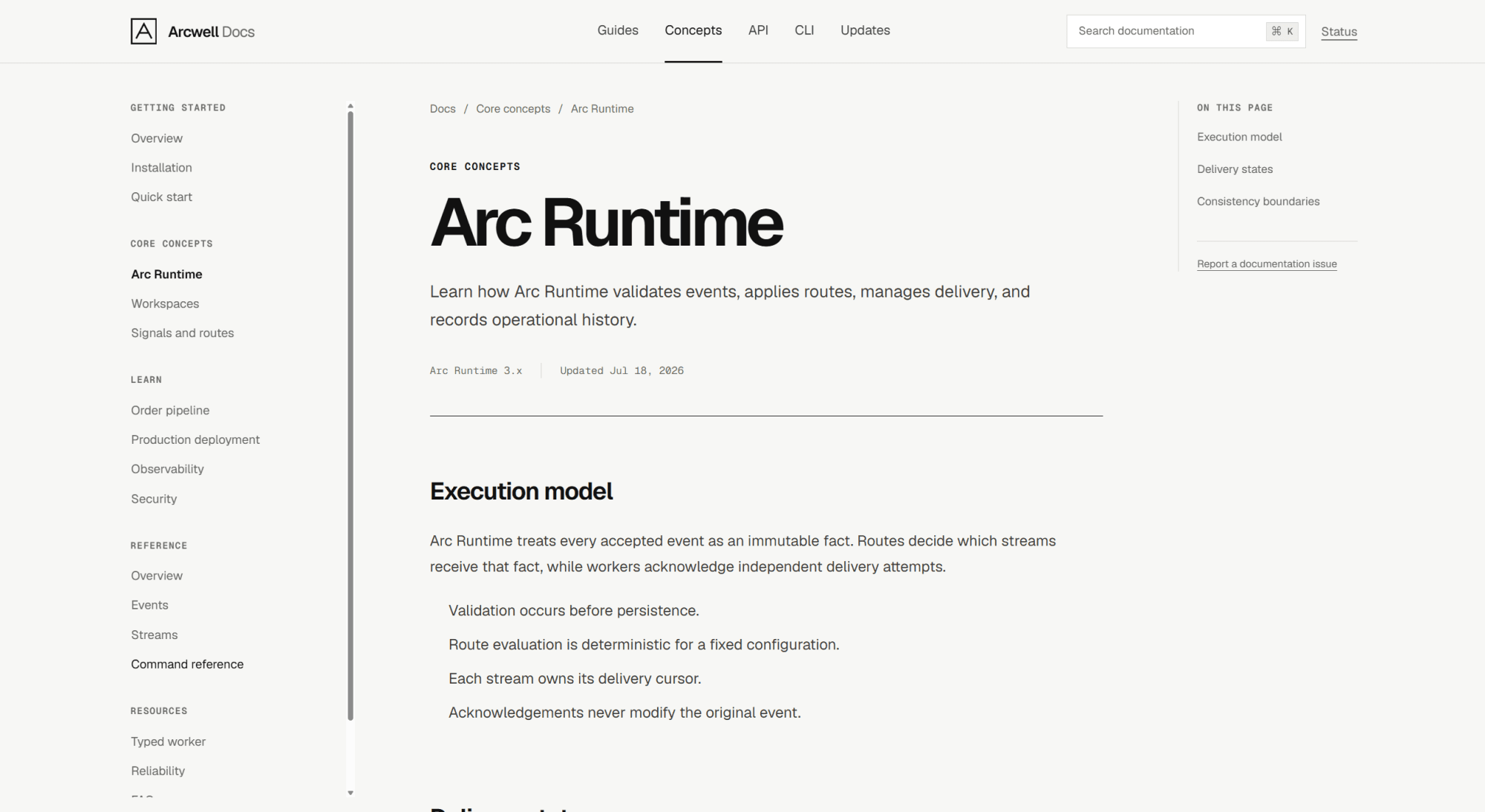Click 'Each stream owns its delivery cursor.'
Image resolution: width=1485 pixels, height=812 pixels.
pos(575,678)
